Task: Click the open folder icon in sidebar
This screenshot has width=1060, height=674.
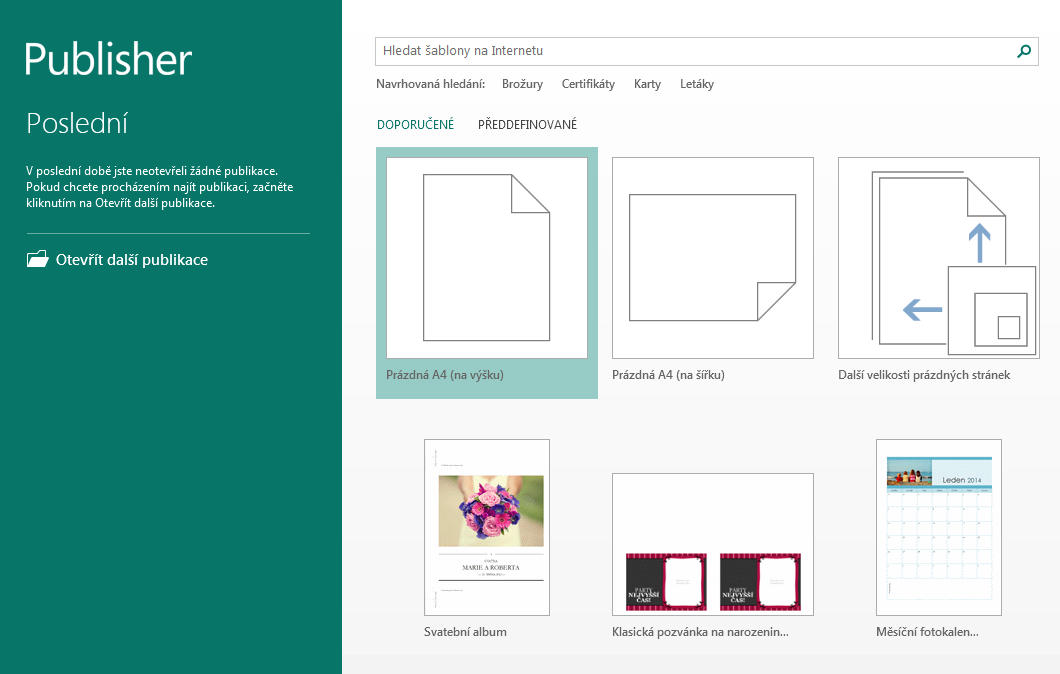Action: (38, 259)
